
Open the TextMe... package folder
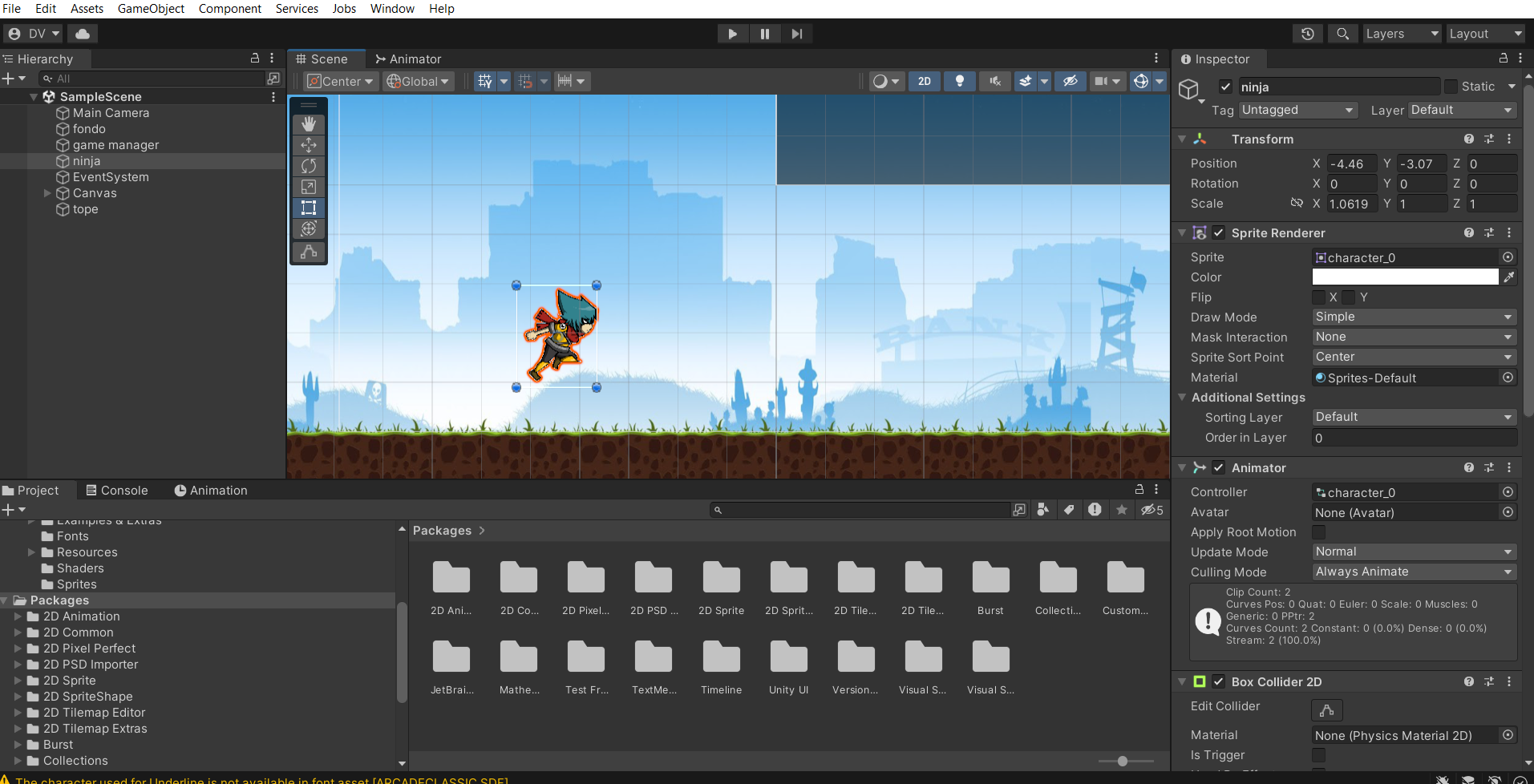pyautogui.click(x=654, y=667)
